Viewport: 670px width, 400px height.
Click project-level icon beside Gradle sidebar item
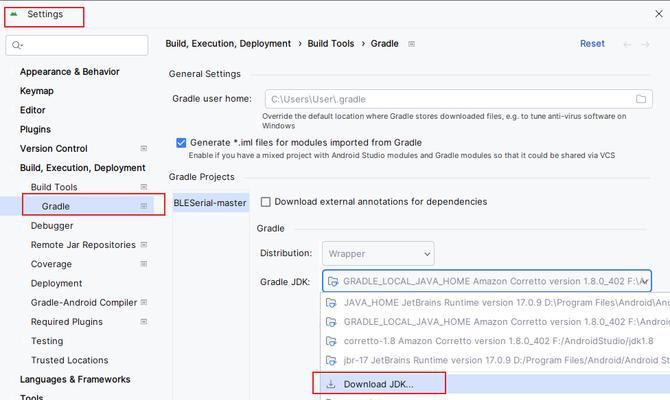point(144,206)
